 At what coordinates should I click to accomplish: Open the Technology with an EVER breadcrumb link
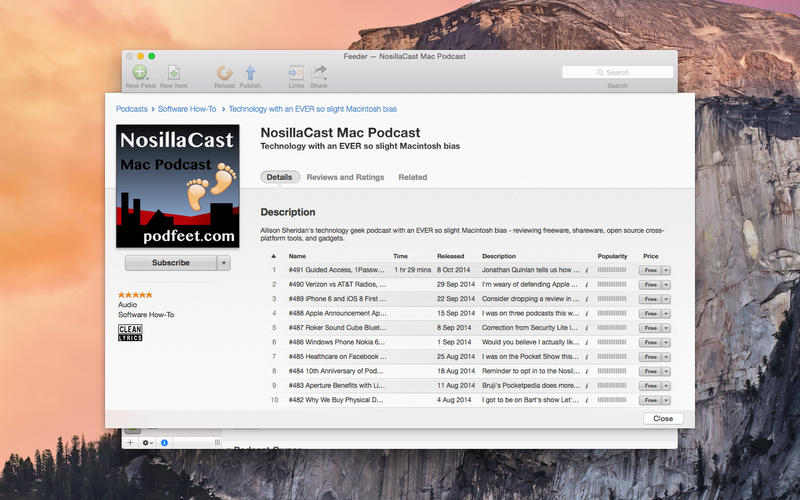[312, 109]
